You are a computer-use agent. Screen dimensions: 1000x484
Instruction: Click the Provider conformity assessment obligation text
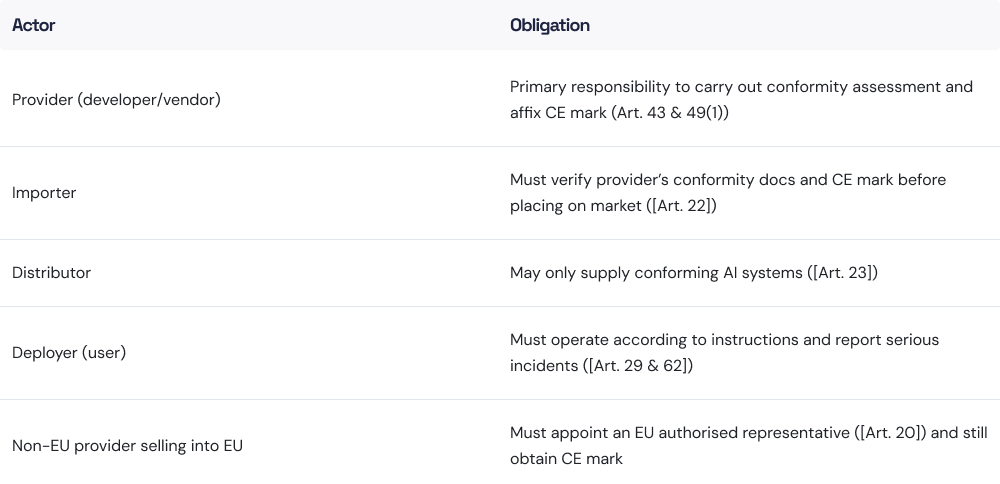pos(740,87)
